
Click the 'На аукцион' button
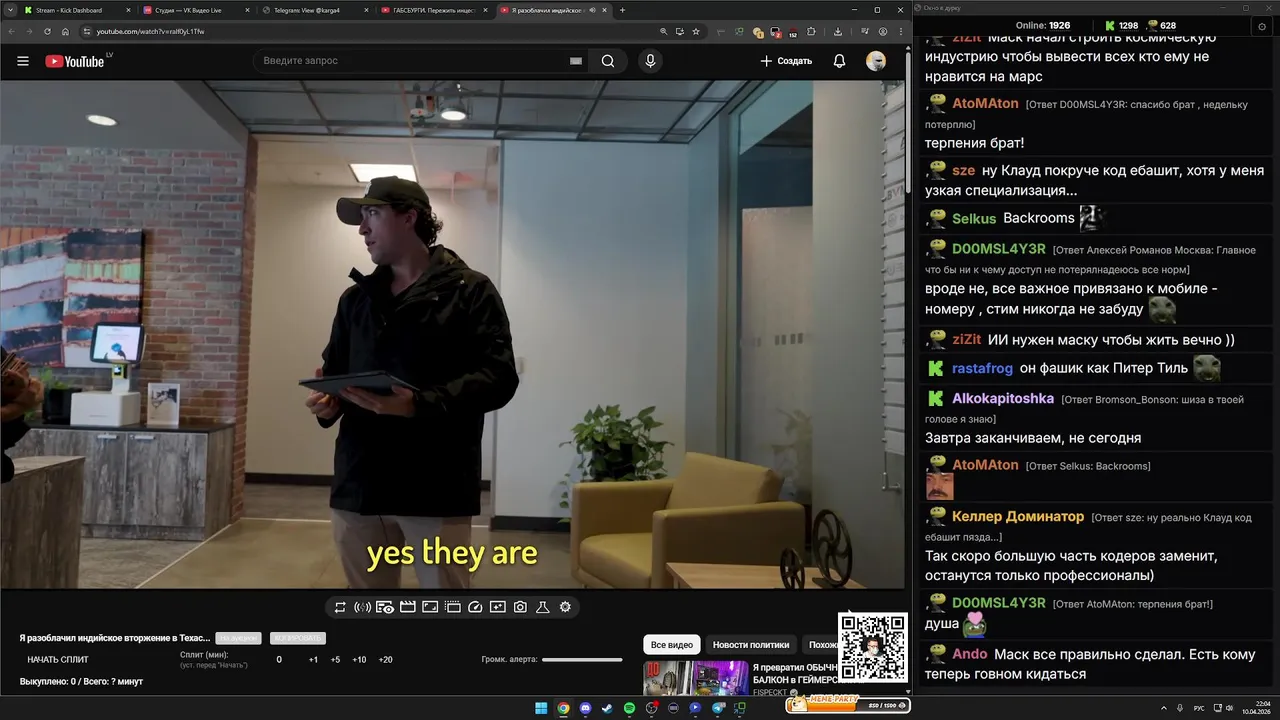click(238, 638)
